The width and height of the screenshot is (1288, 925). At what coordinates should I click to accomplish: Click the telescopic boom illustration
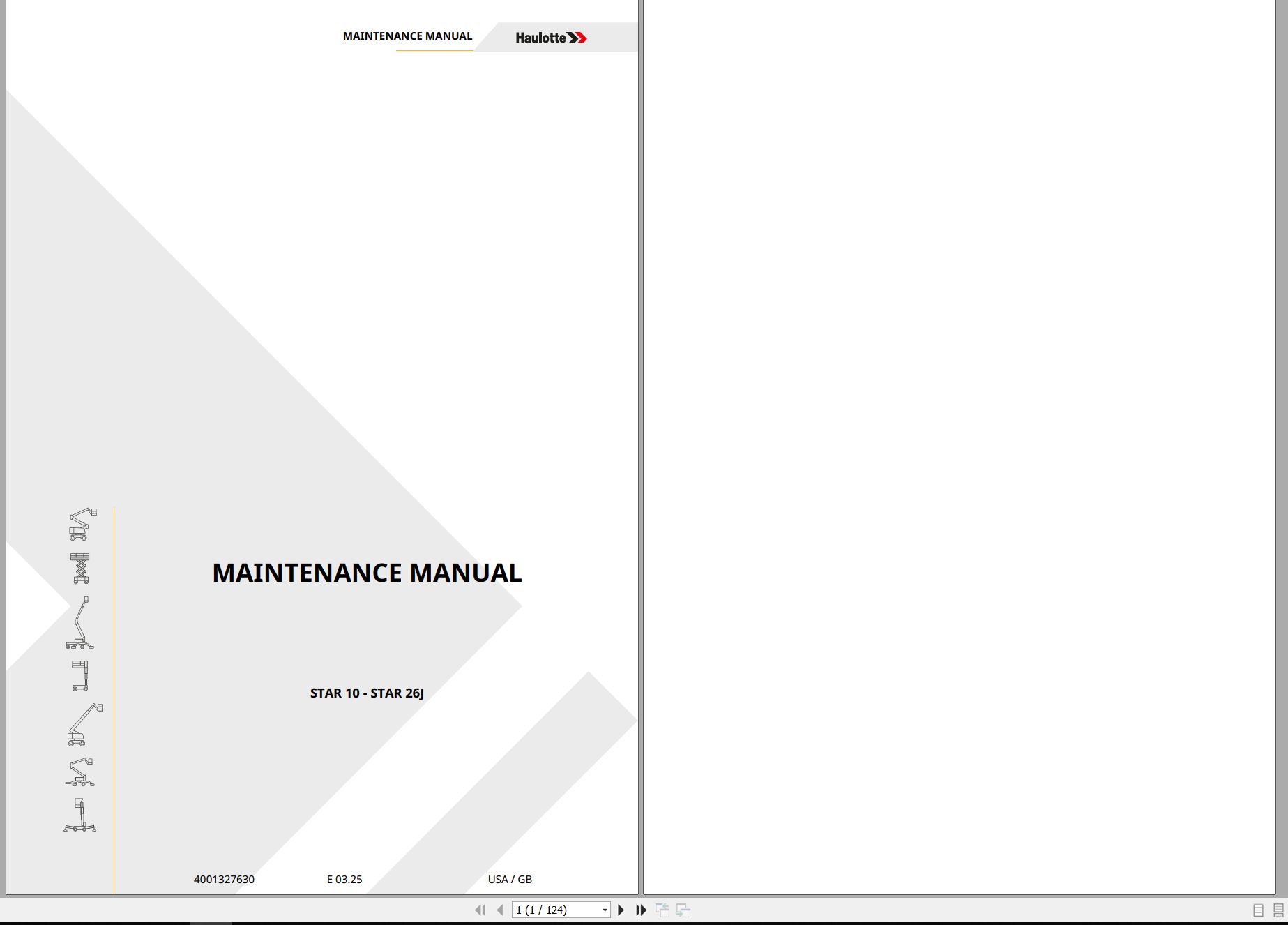pyautogui.click(x=84, y=724)
